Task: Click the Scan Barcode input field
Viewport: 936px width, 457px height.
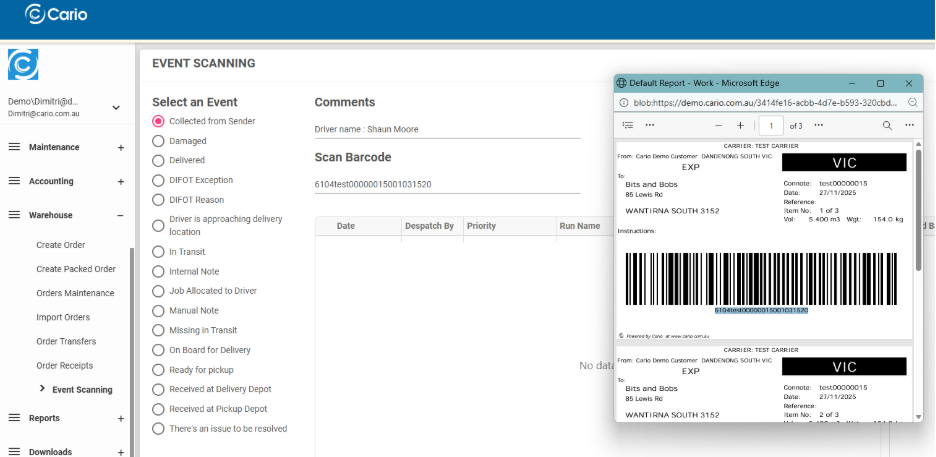Action: pyautogui.click(x=447, y=184)
